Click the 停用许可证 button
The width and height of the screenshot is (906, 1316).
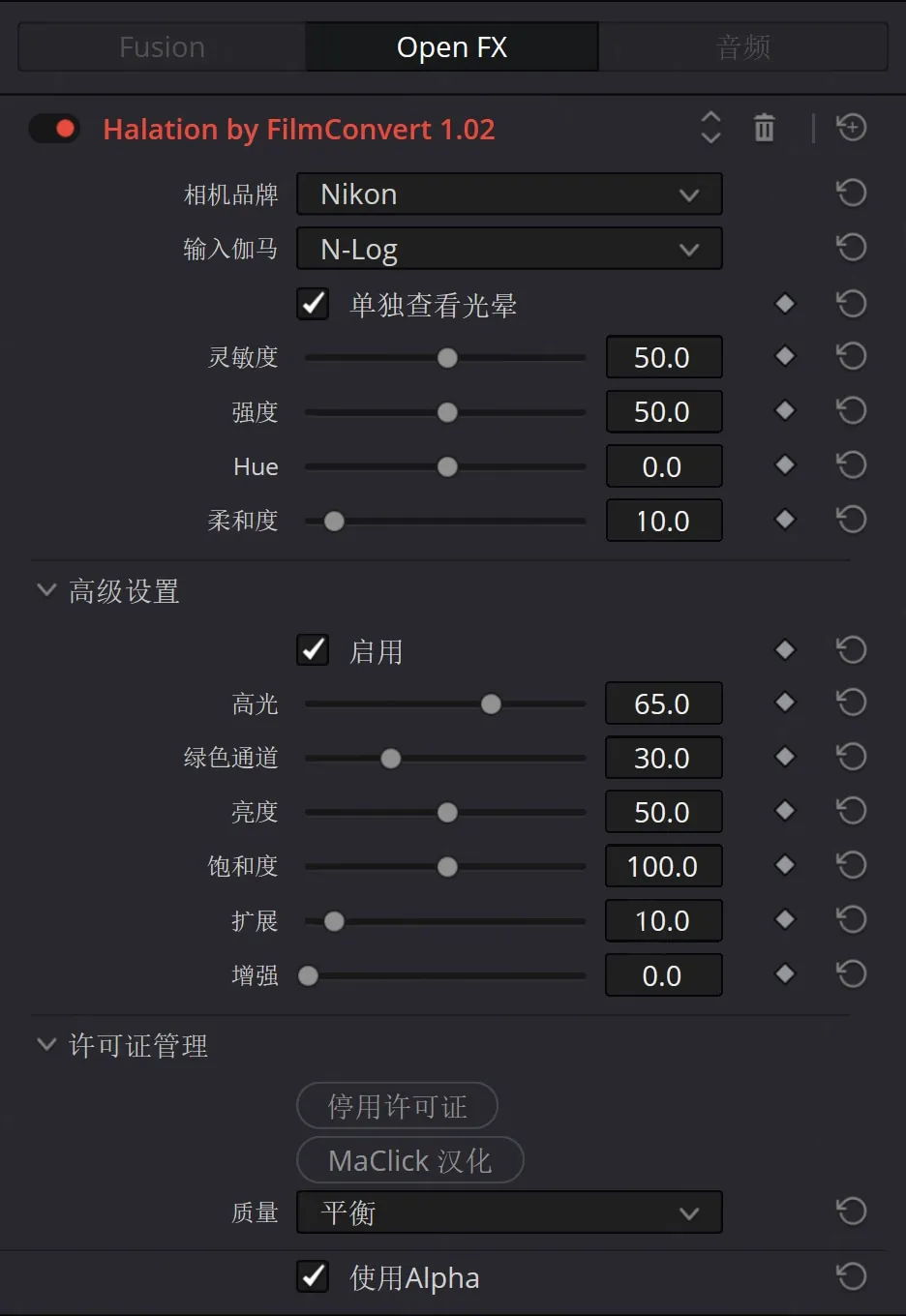coord(397,1106)
